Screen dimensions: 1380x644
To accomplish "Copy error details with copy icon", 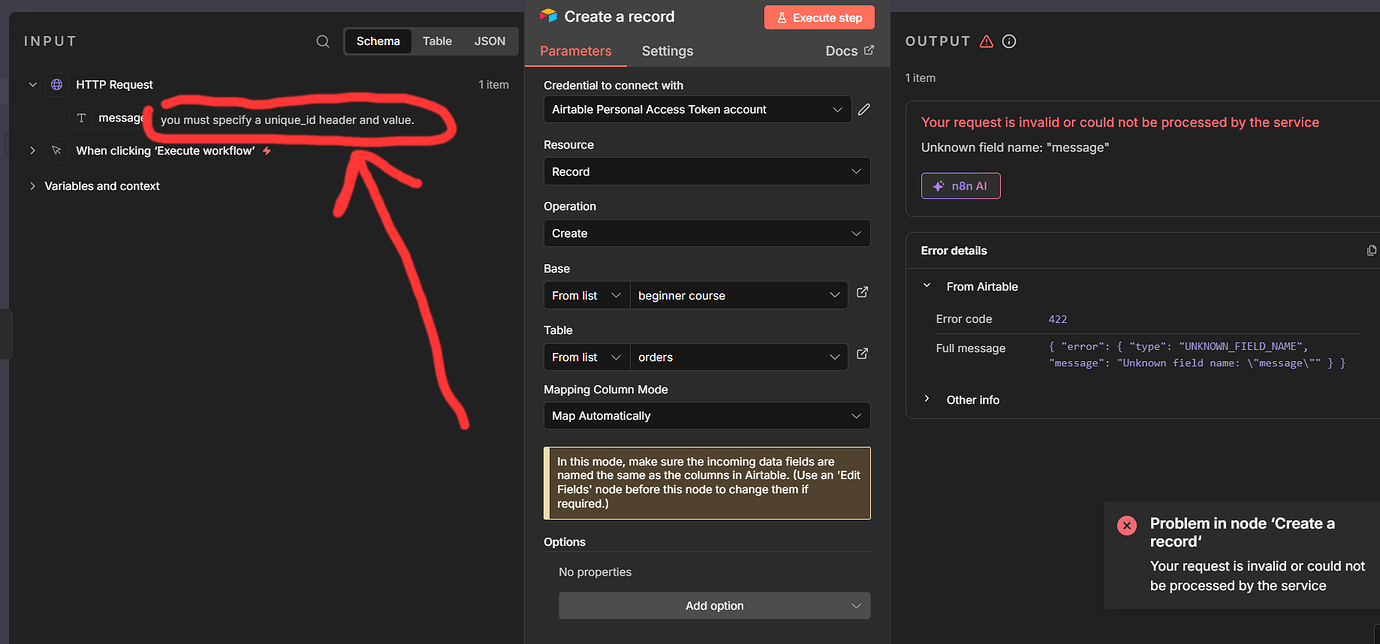I will coord(1371,250).
